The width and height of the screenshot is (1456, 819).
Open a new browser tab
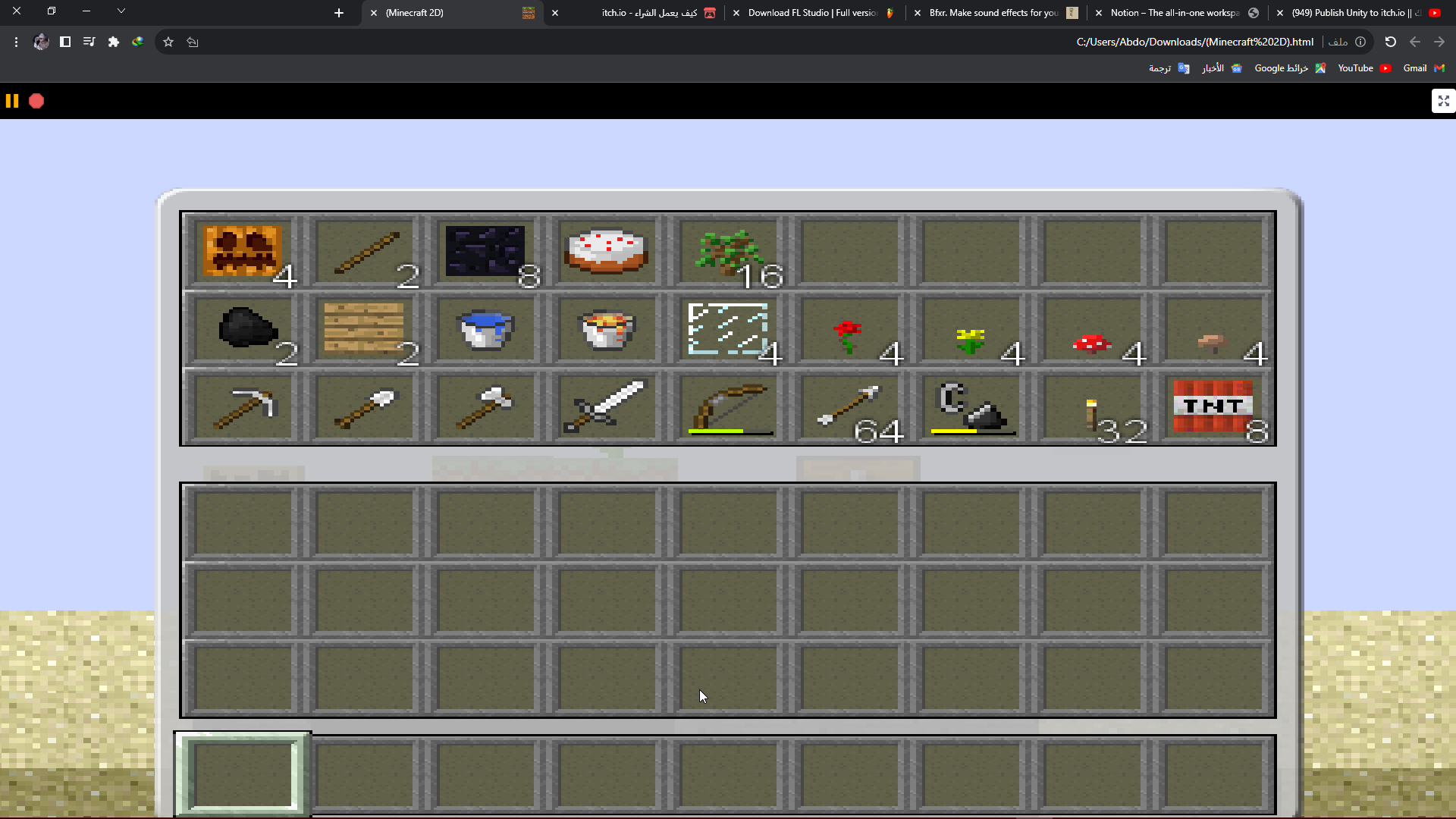pos(339,13)
